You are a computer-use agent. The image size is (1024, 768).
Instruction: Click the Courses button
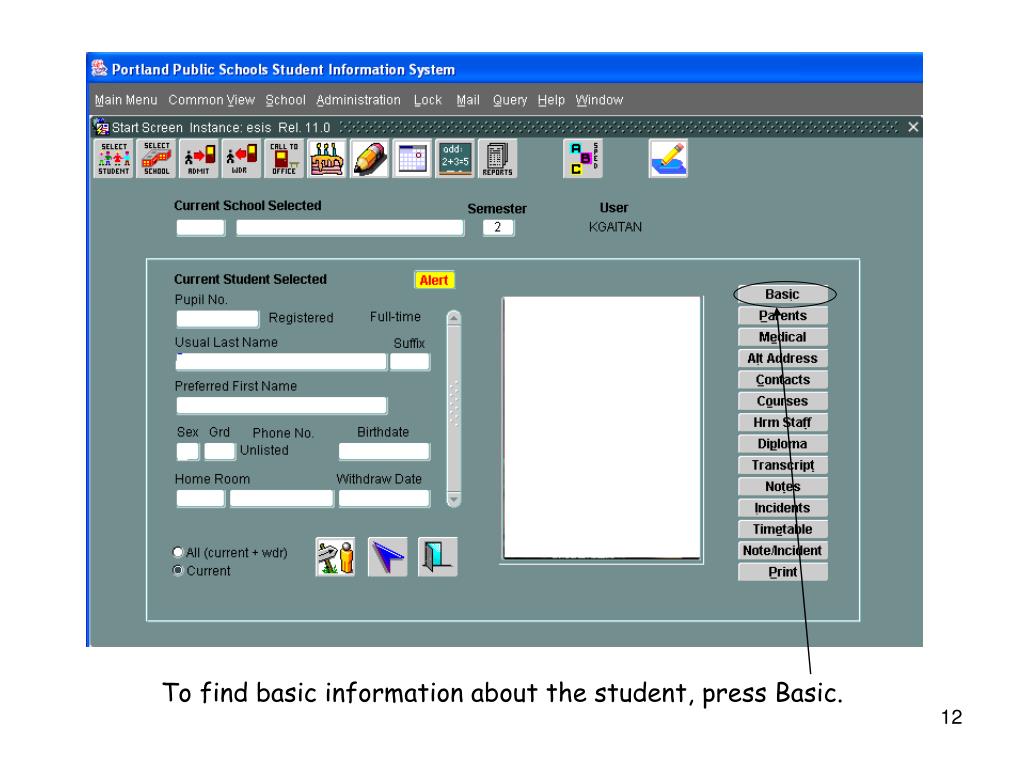(x=782, y=401)
